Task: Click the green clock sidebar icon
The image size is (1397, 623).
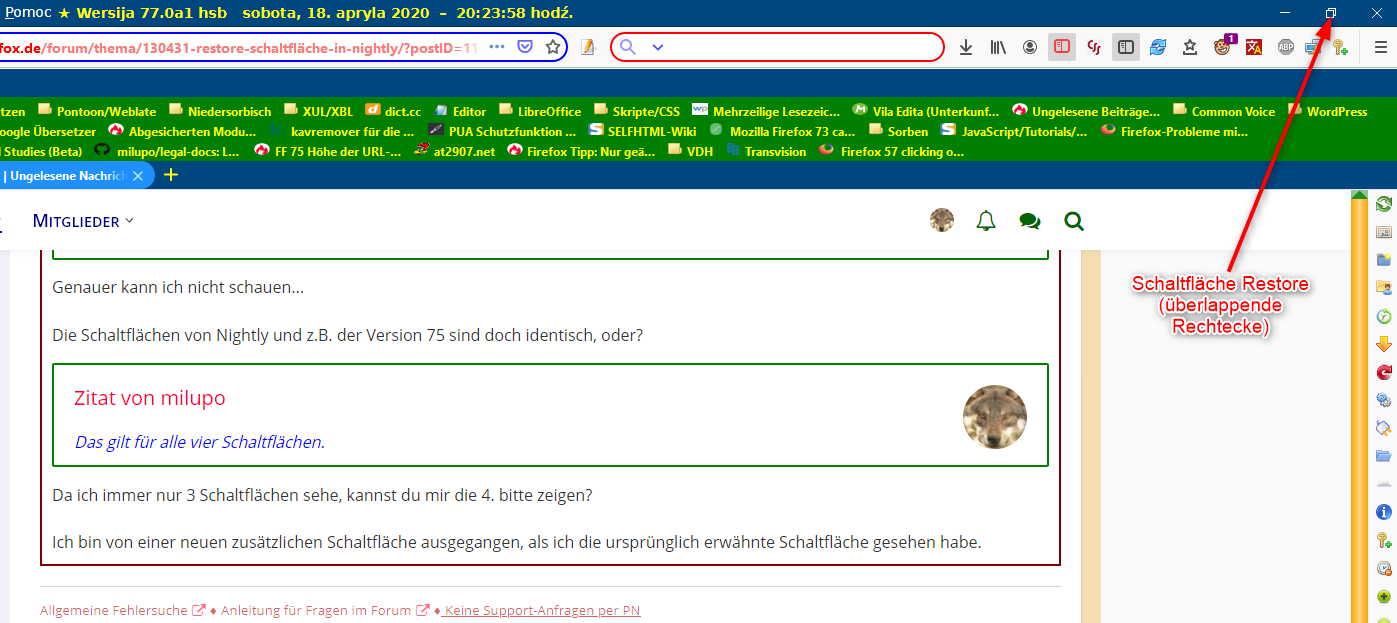Action: point(1384,316)
